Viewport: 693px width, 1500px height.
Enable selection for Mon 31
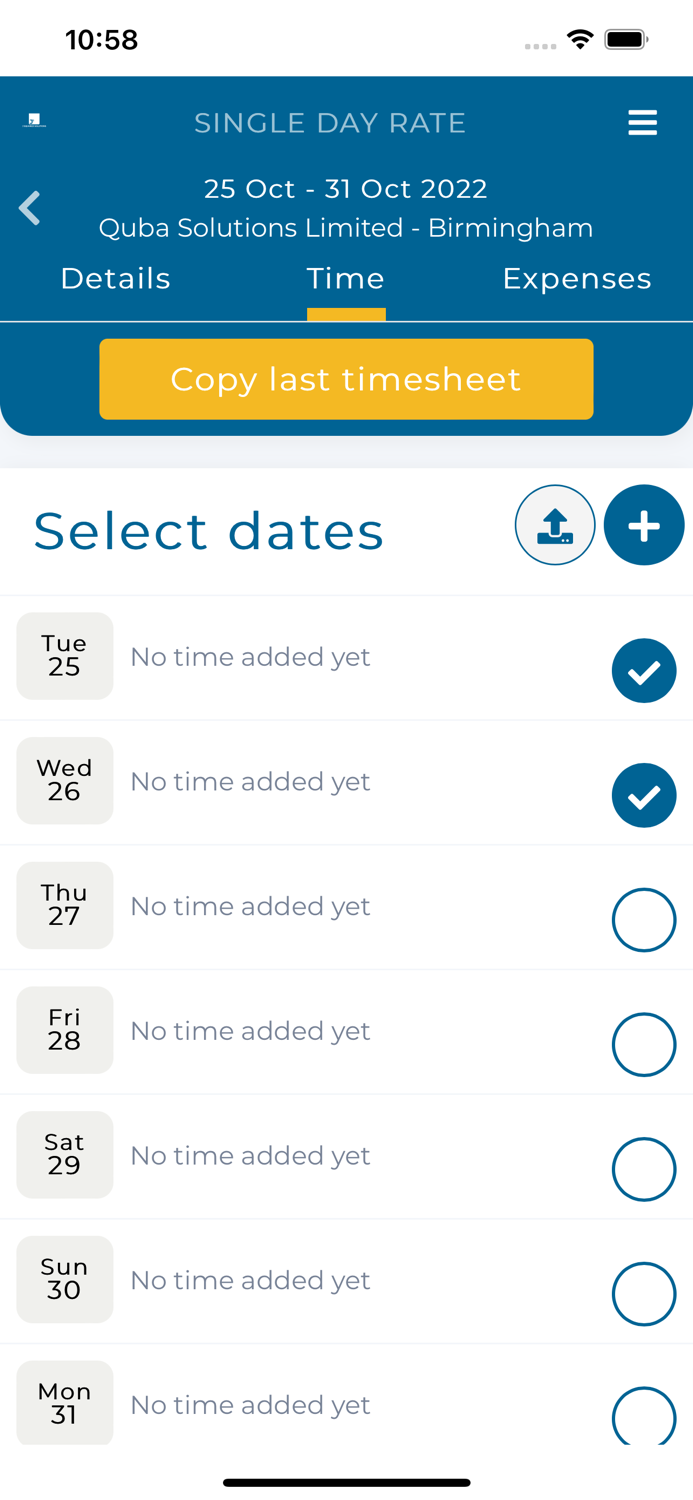[x=644, y=1418]
